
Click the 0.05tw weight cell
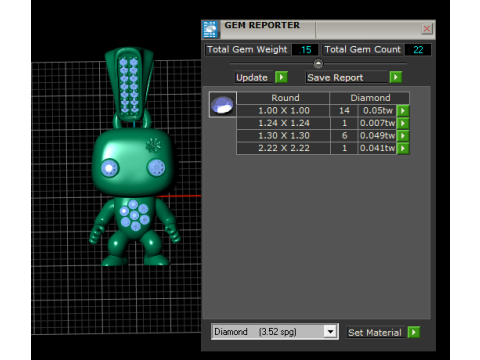pos(377,111)
